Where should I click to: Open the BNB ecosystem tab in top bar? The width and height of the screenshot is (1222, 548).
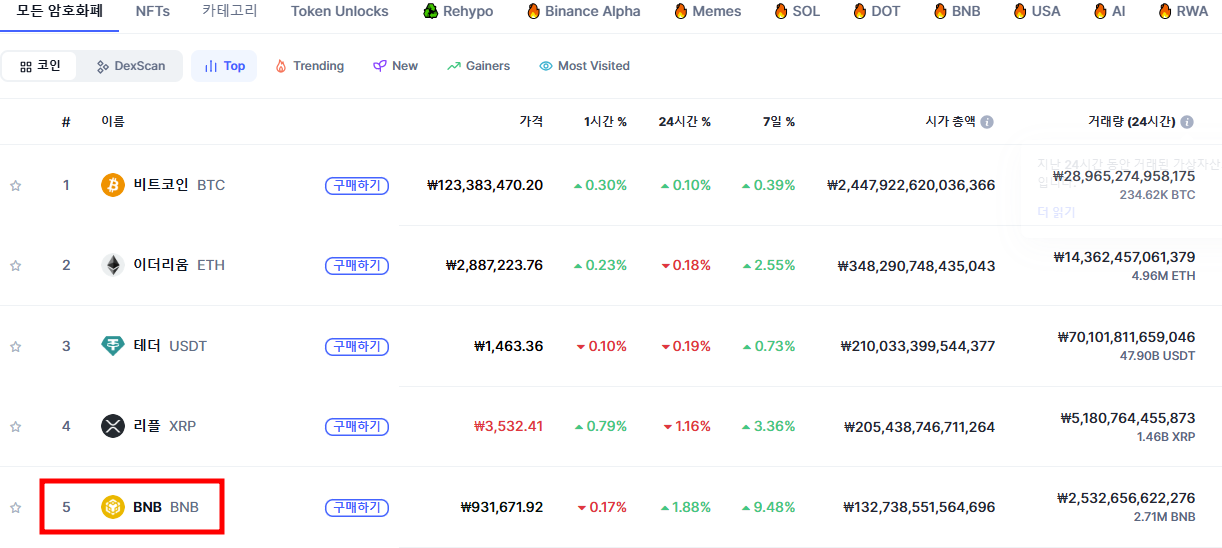pyautogui.click(x=956, y=11)
